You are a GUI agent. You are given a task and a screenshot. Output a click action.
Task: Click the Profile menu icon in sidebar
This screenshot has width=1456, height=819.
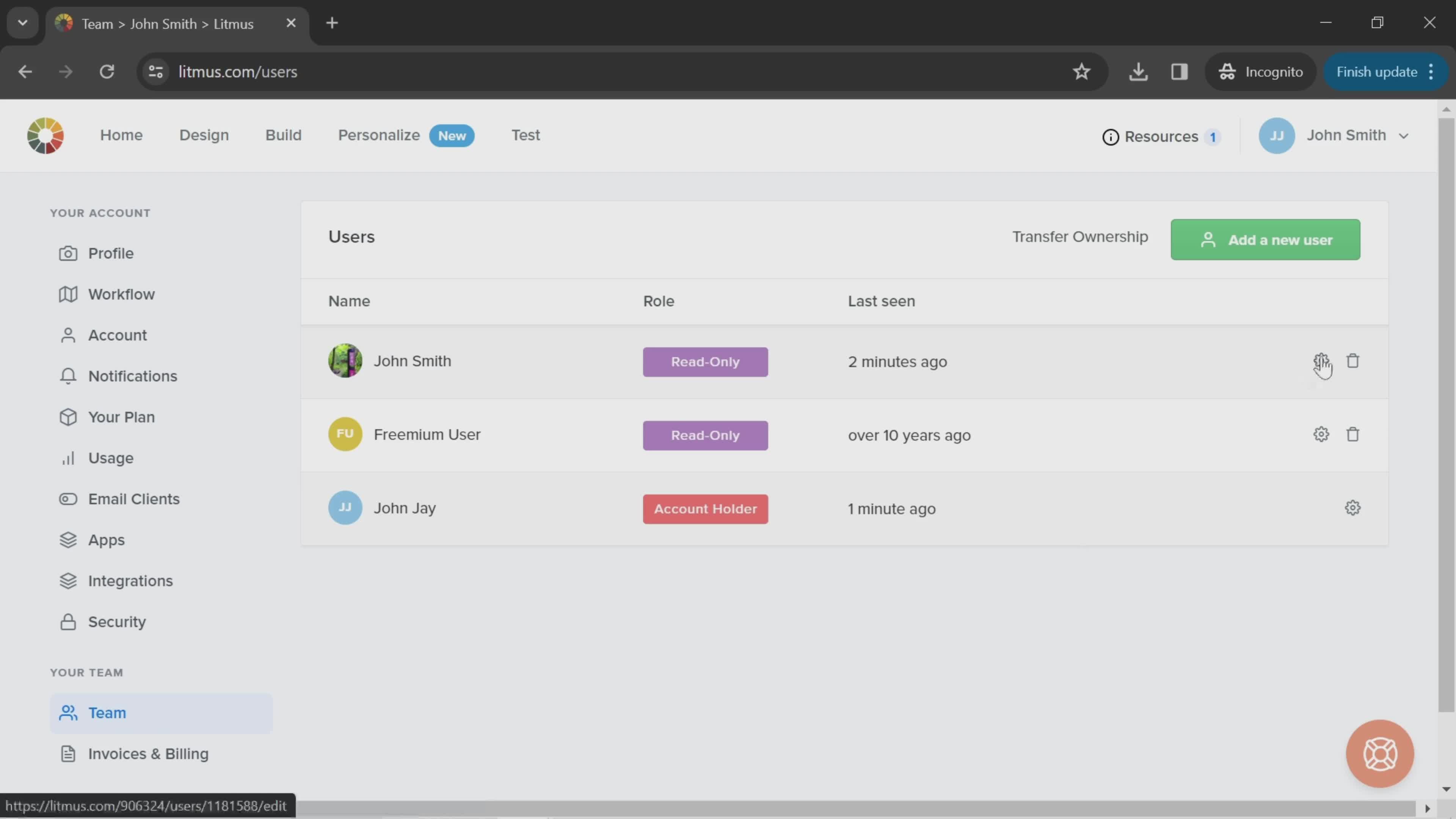click(68, 253)
